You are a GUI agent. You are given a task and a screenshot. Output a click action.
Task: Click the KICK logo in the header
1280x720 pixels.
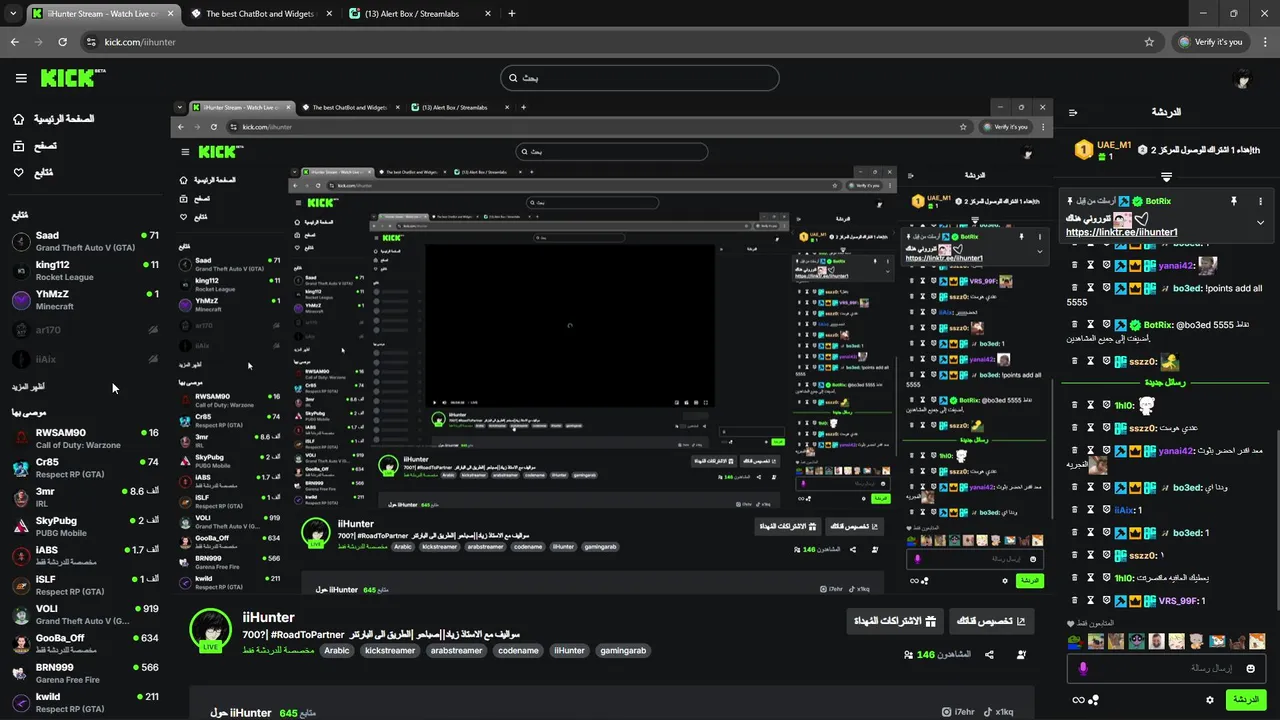click(x=73, y=78)
